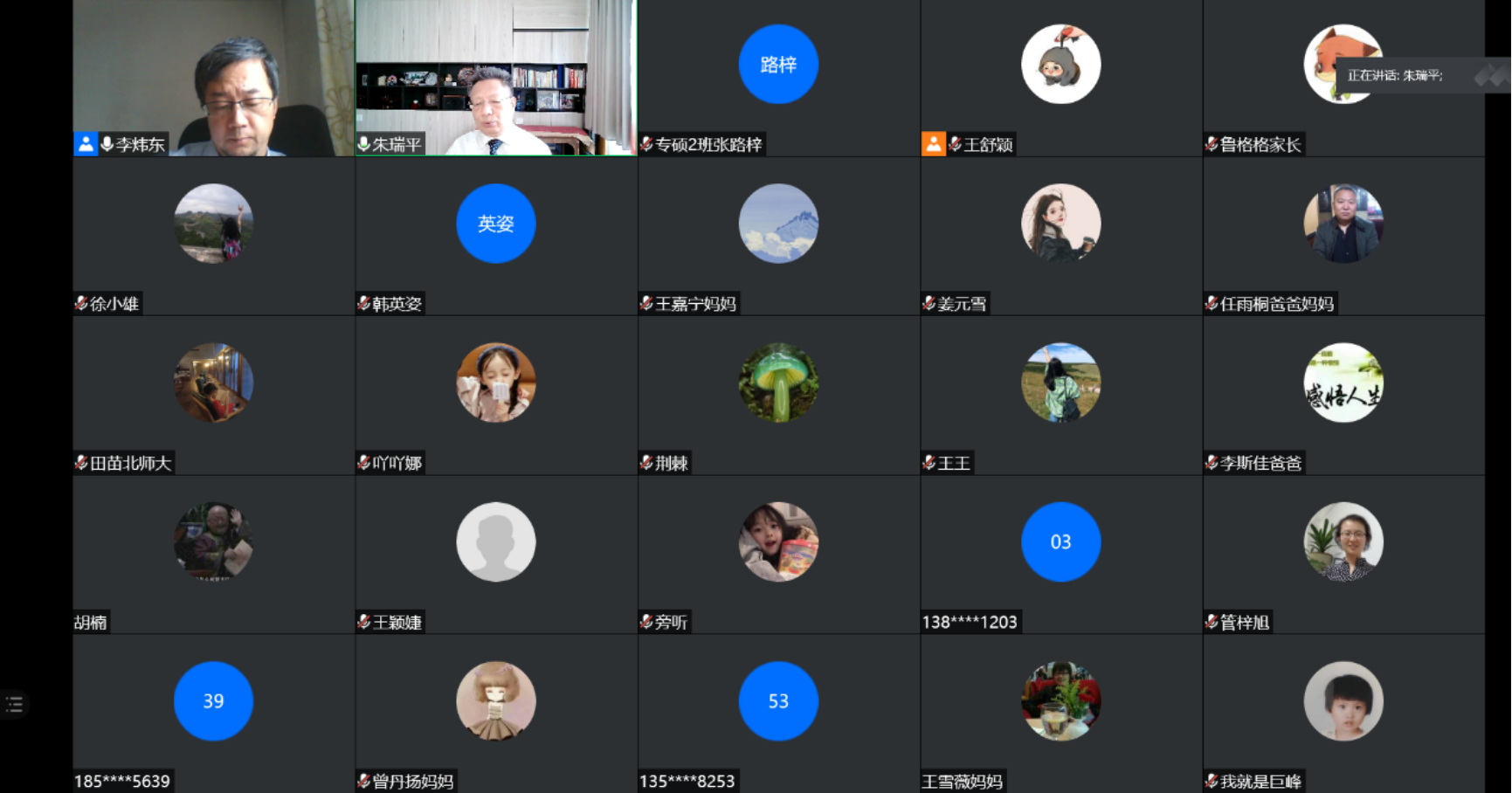
Task: Click the list menu icon at left edge
Action: 15,704
